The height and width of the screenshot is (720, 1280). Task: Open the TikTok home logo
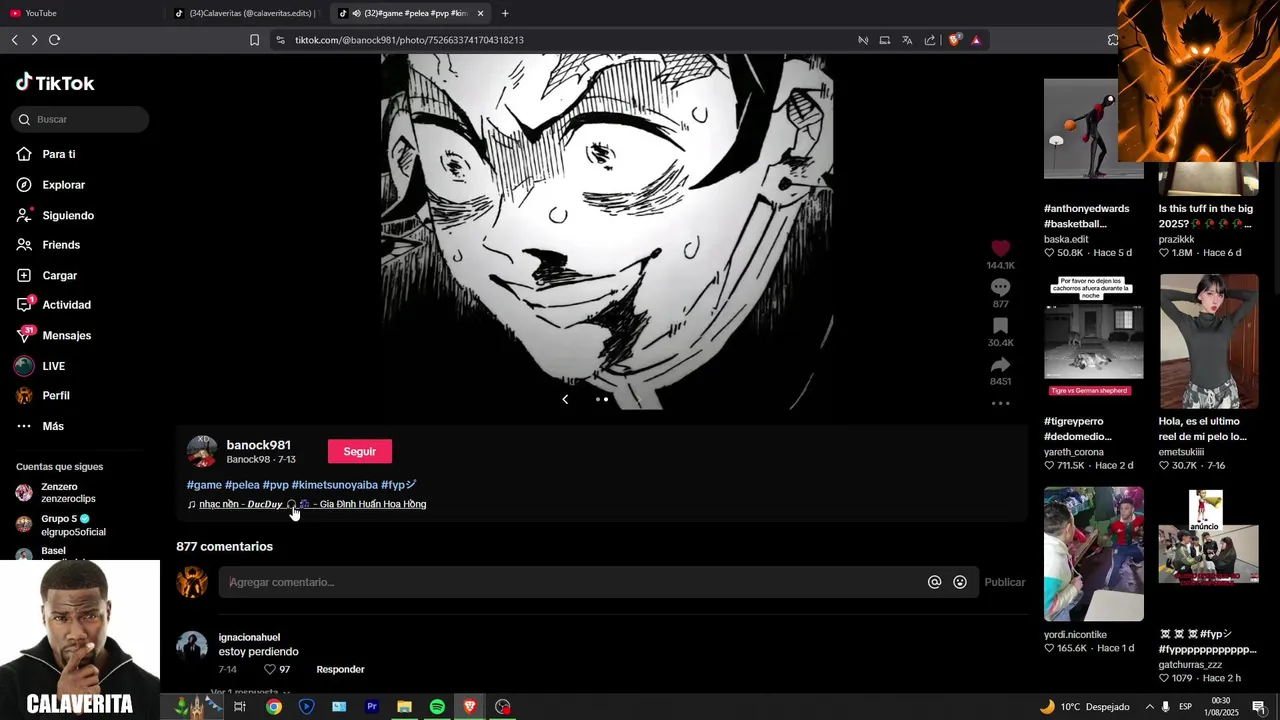tap(55, 83)
